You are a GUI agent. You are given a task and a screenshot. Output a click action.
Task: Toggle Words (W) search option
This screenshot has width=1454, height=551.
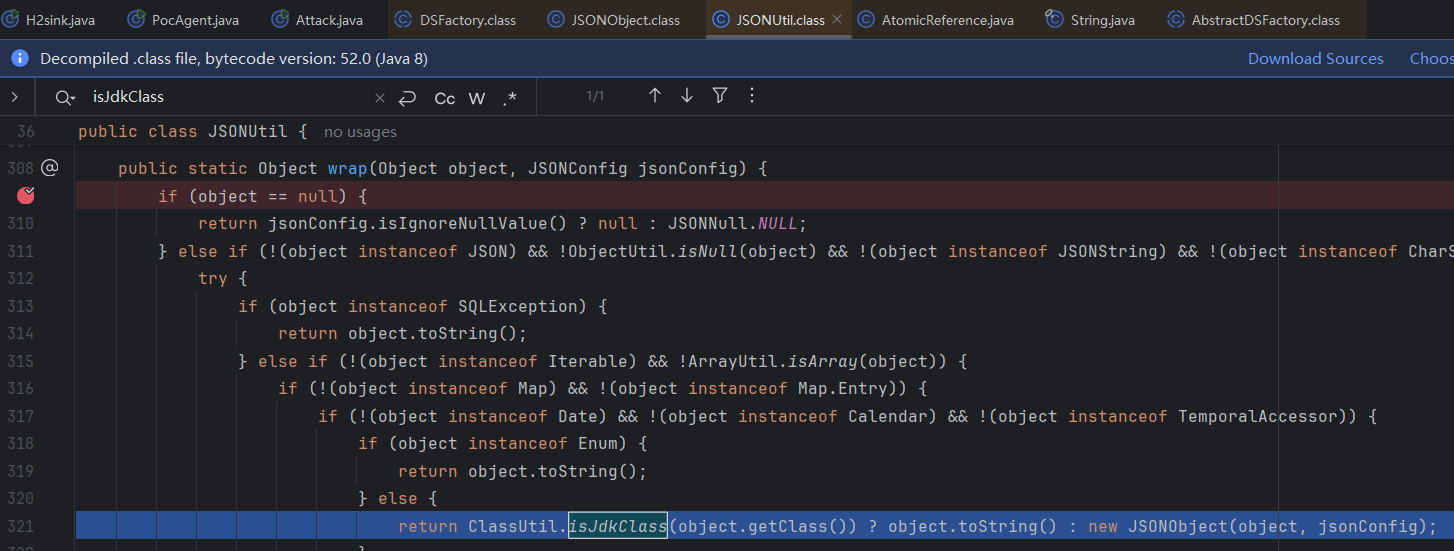click(x=477, y=98)
